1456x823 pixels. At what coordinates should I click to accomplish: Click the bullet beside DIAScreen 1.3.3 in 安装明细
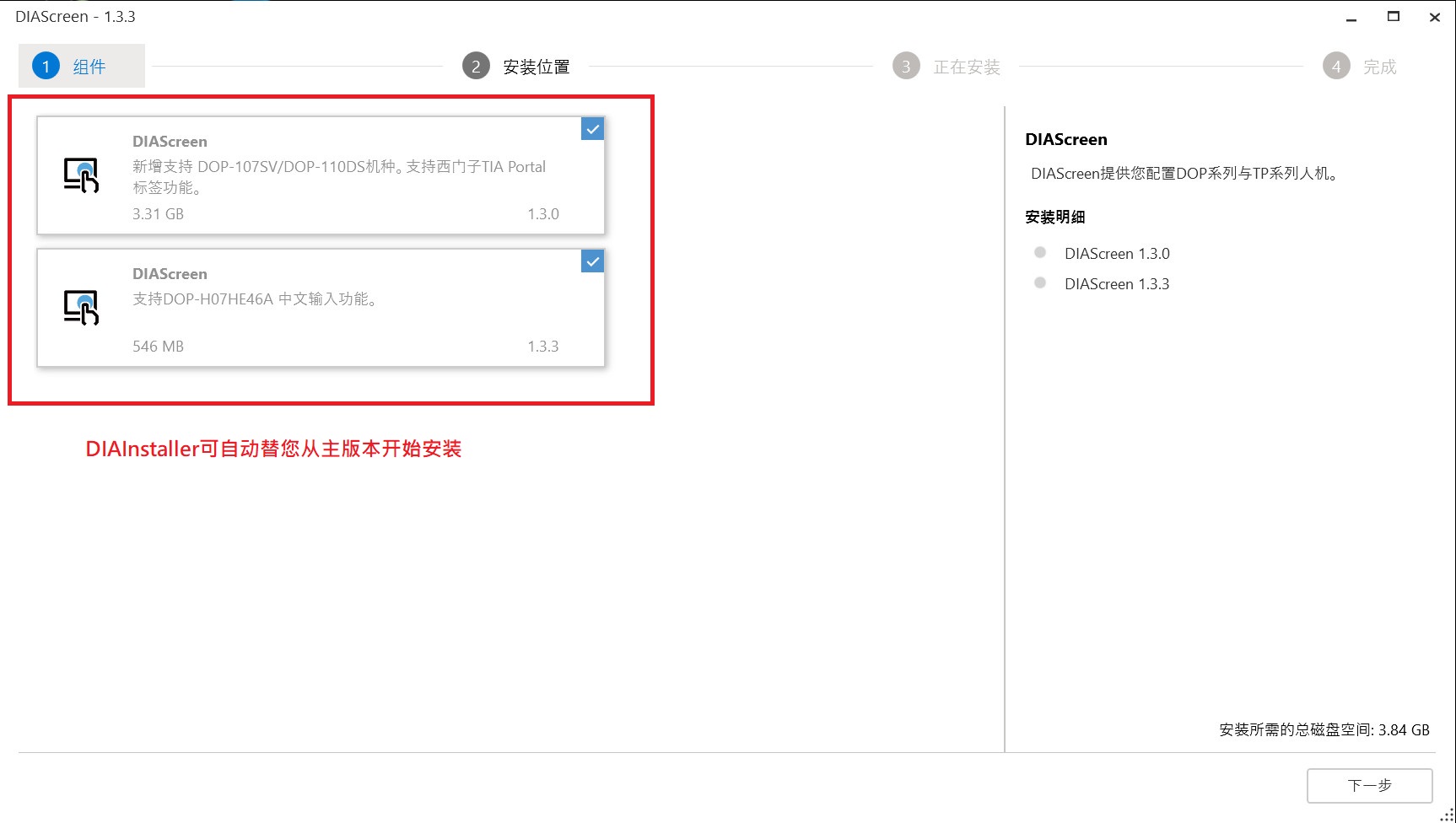point(1040,283)
